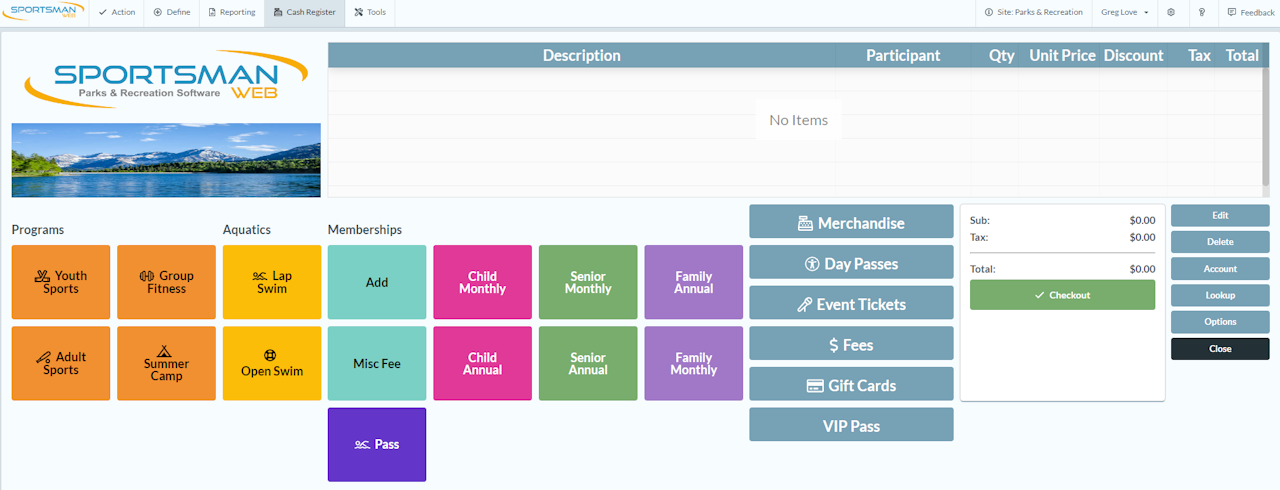The width and height of the screenshot is (1280, 490).
Task: Click the Sportsman Web logo in top bar
Action: 44,12
